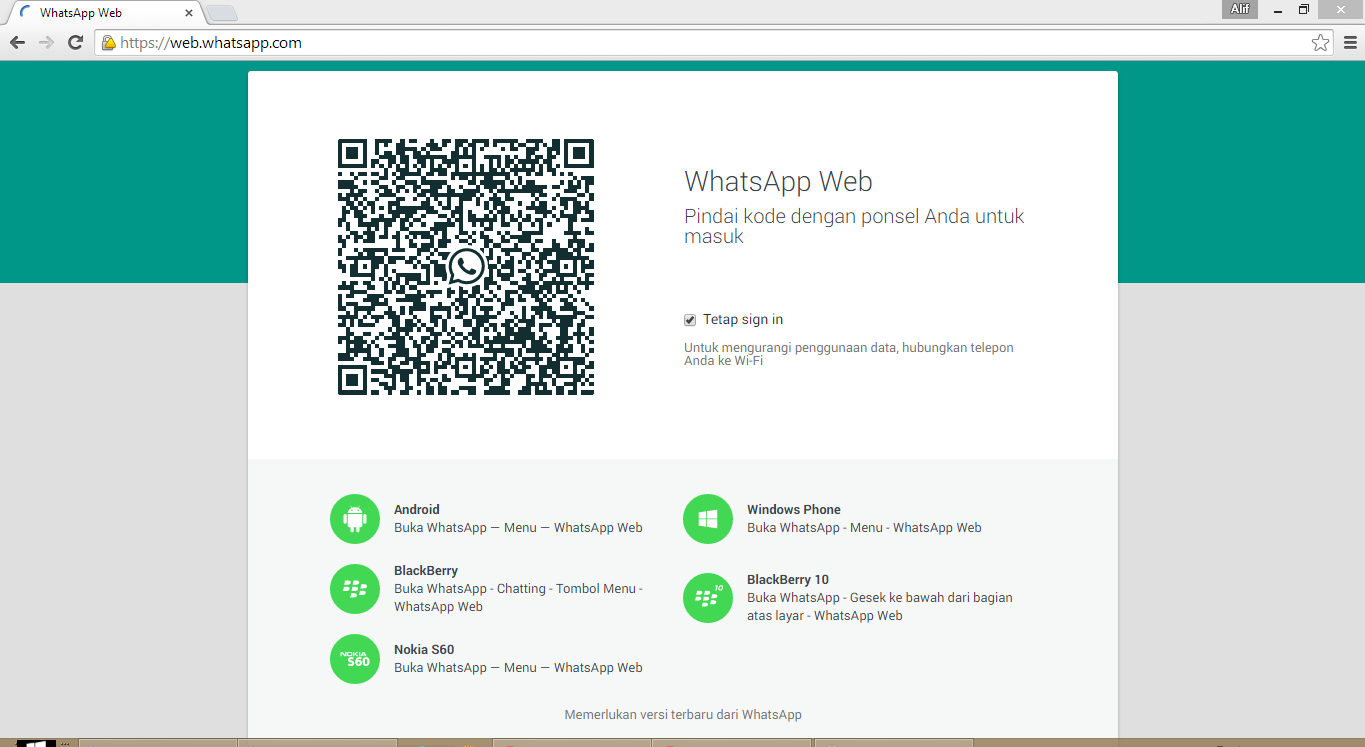Close the WhatsApp Web tab
Image resolution: width=1365 pixels, height=747 pixels.
point(188,13)
